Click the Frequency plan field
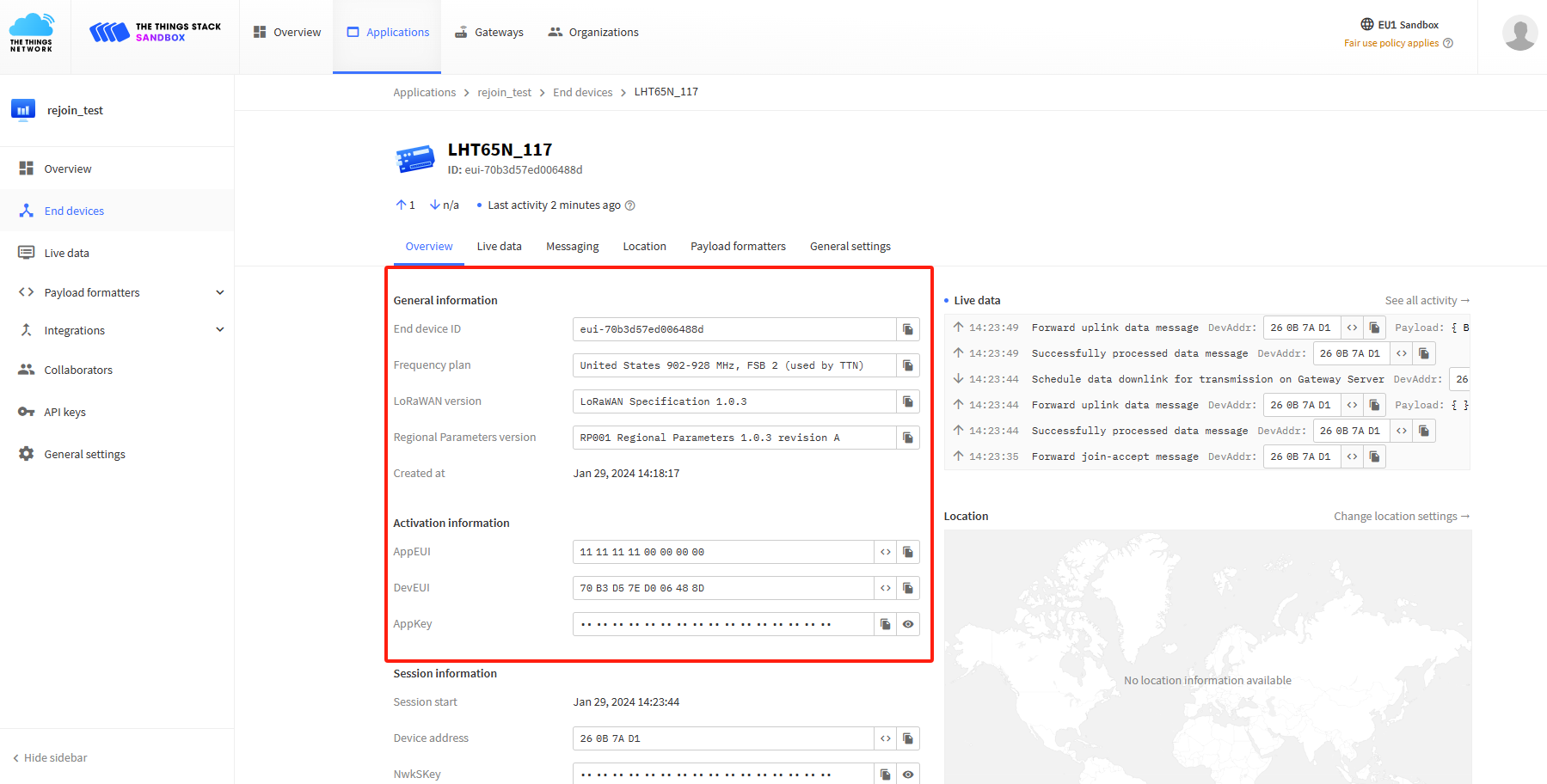The image size is (1547, 784). [734, 365]
